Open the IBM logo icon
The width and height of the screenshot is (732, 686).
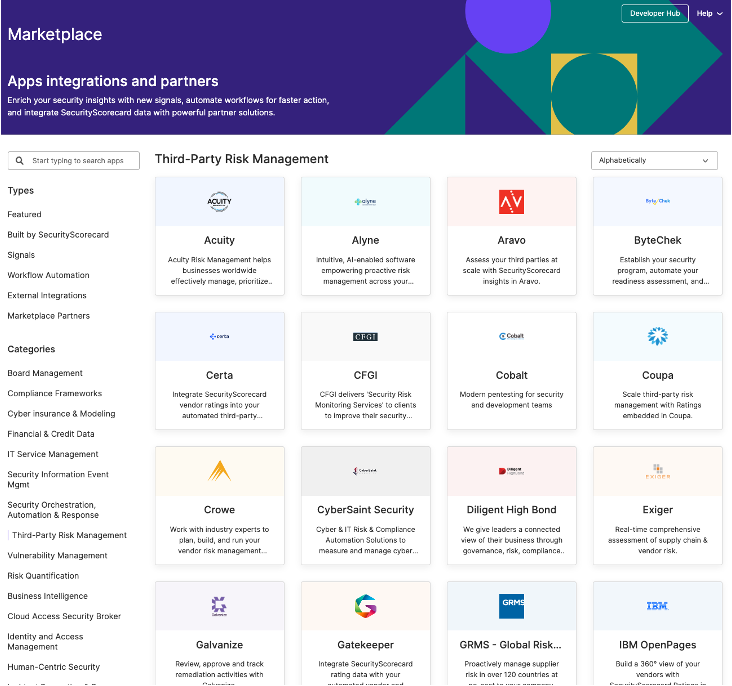pyautogui.click(x=657, y=606)
